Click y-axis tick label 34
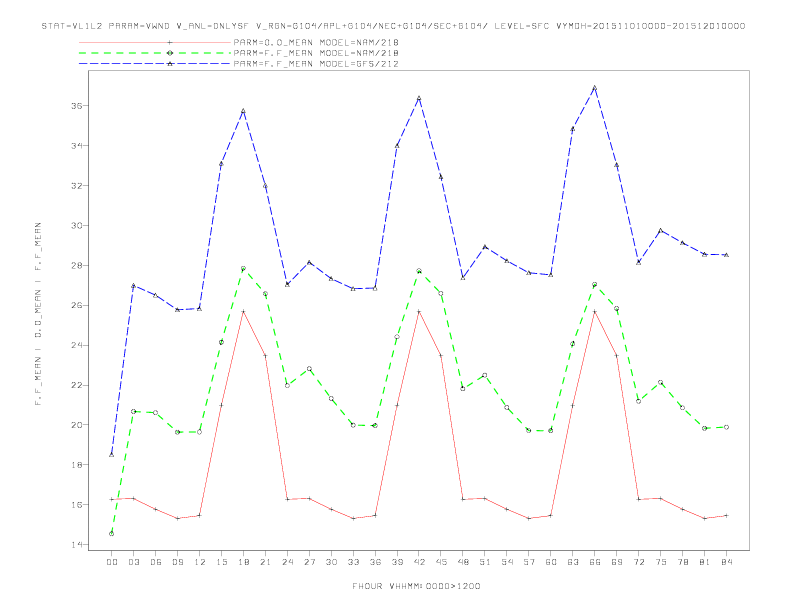 77,146
